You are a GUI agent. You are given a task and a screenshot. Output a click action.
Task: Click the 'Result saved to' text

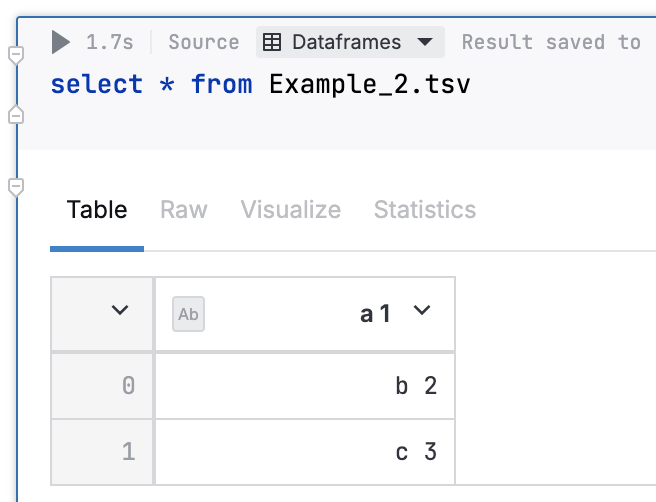click(x=551, y=42)
